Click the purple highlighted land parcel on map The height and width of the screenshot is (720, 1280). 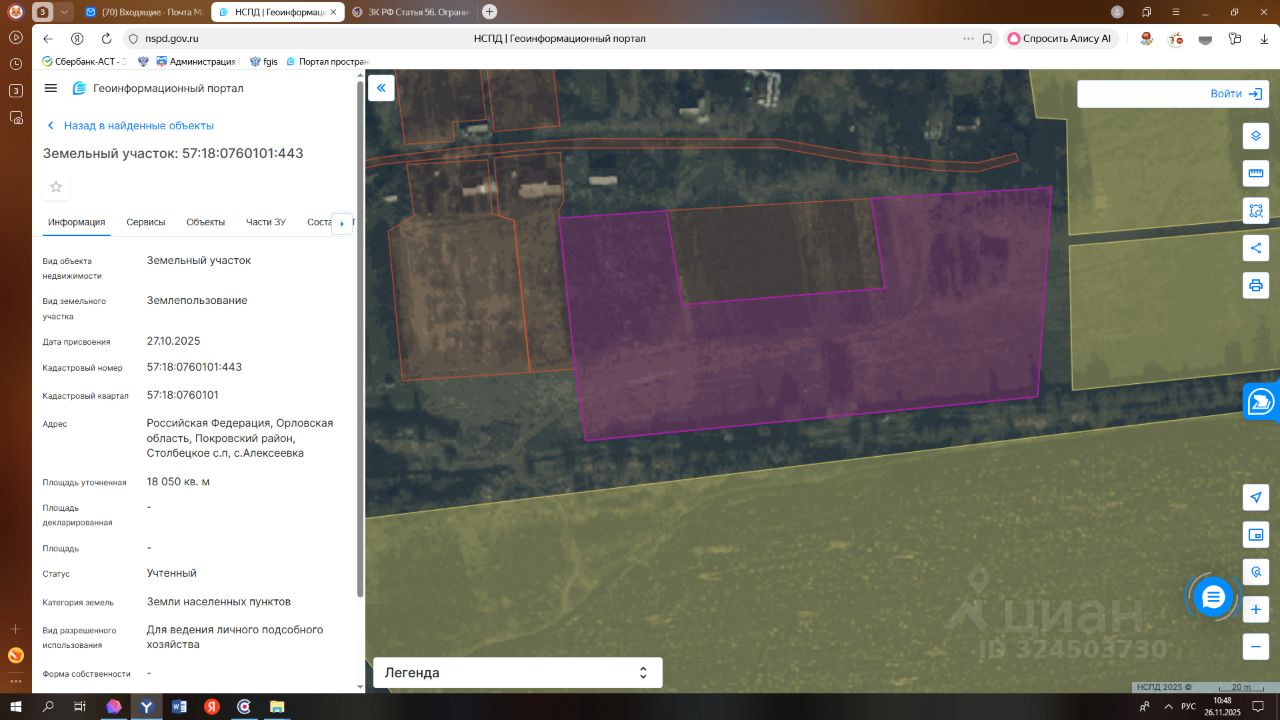800,350
